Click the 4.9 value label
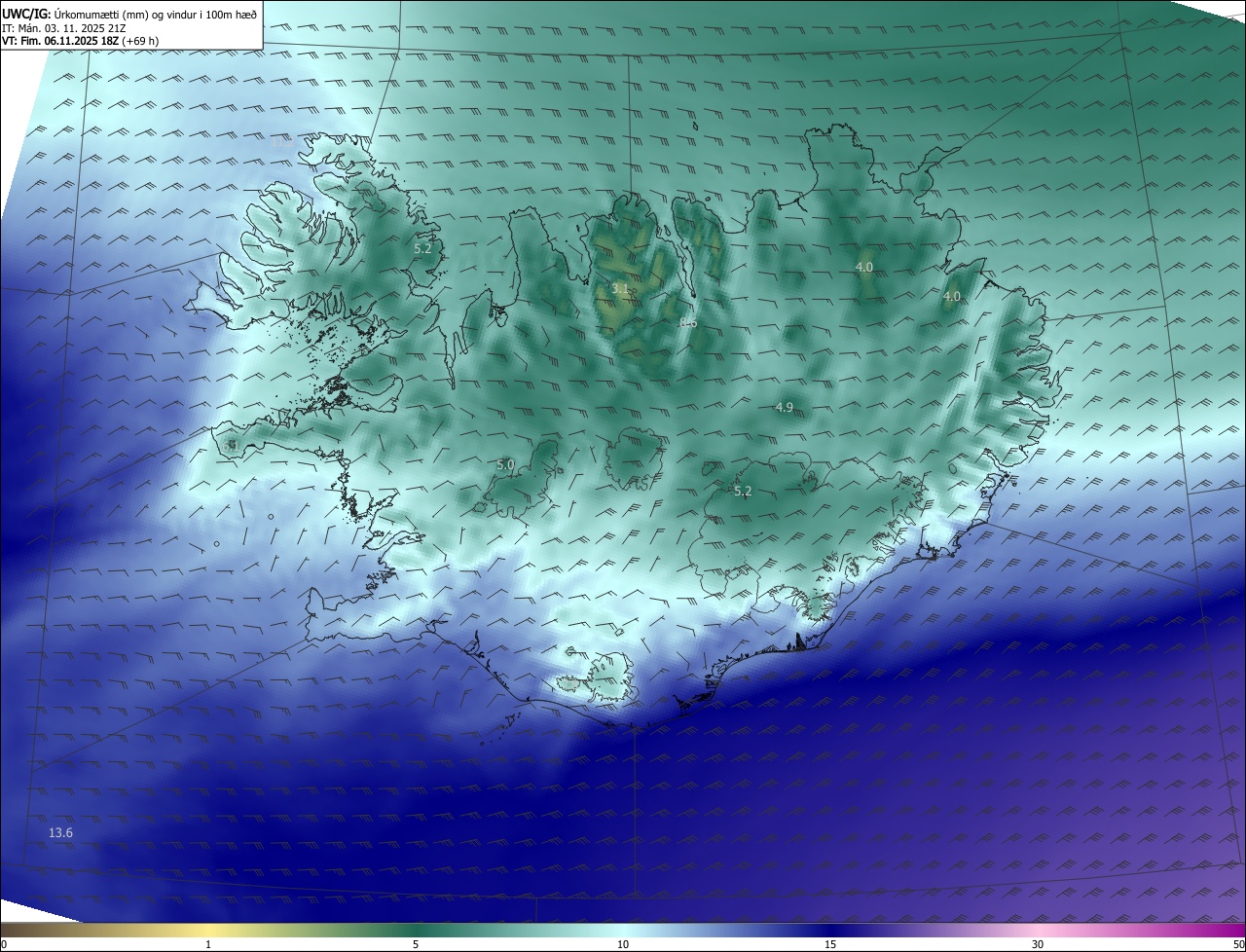This screenshot has height=952, width=1246. 785,407
